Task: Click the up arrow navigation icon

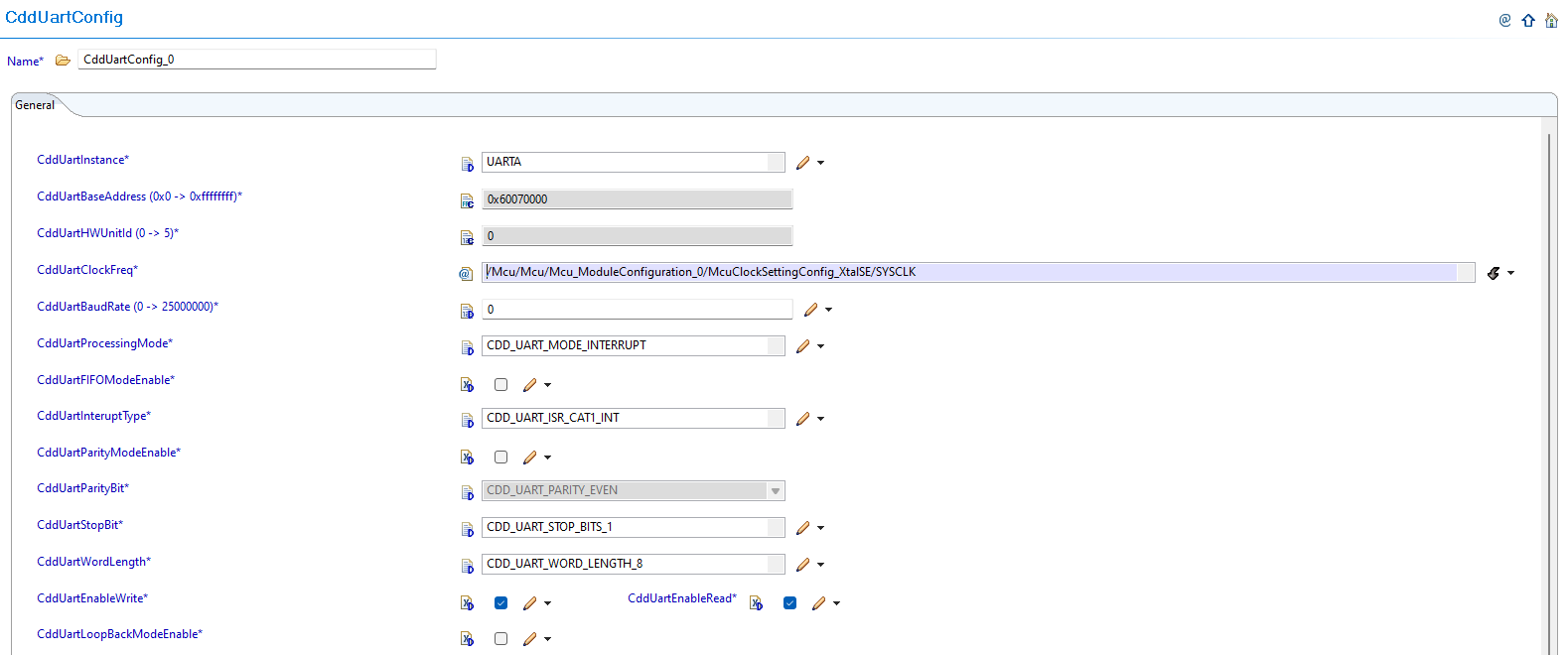Action: tap(1528, 20)
